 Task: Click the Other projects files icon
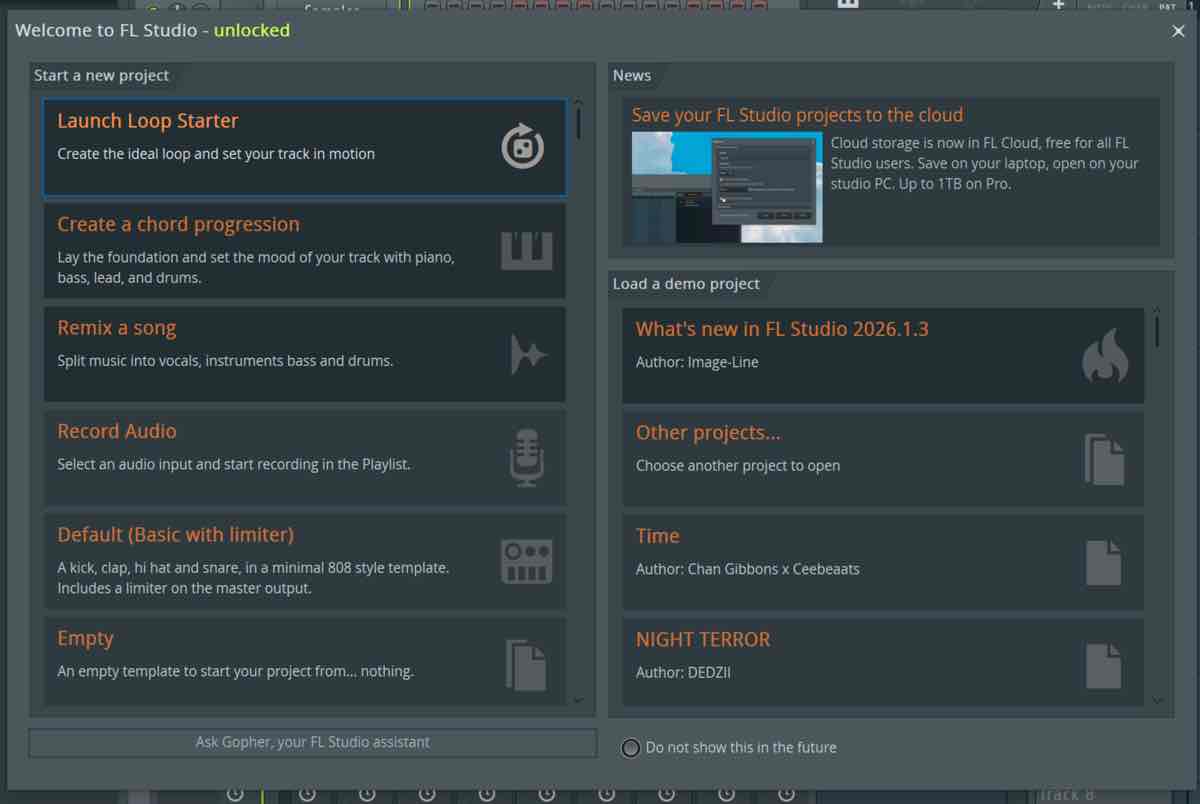coord(1105,459)
